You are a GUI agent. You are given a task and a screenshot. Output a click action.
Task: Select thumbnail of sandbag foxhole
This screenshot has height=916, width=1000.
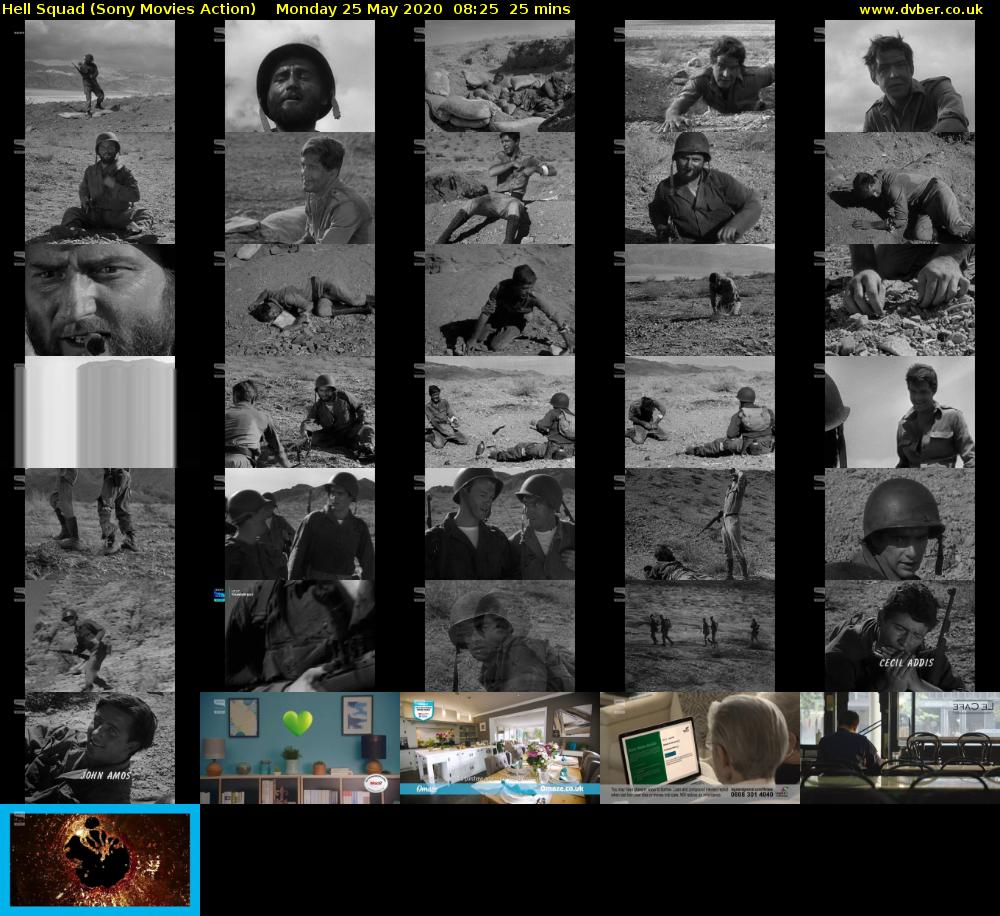tap(500, 76)
